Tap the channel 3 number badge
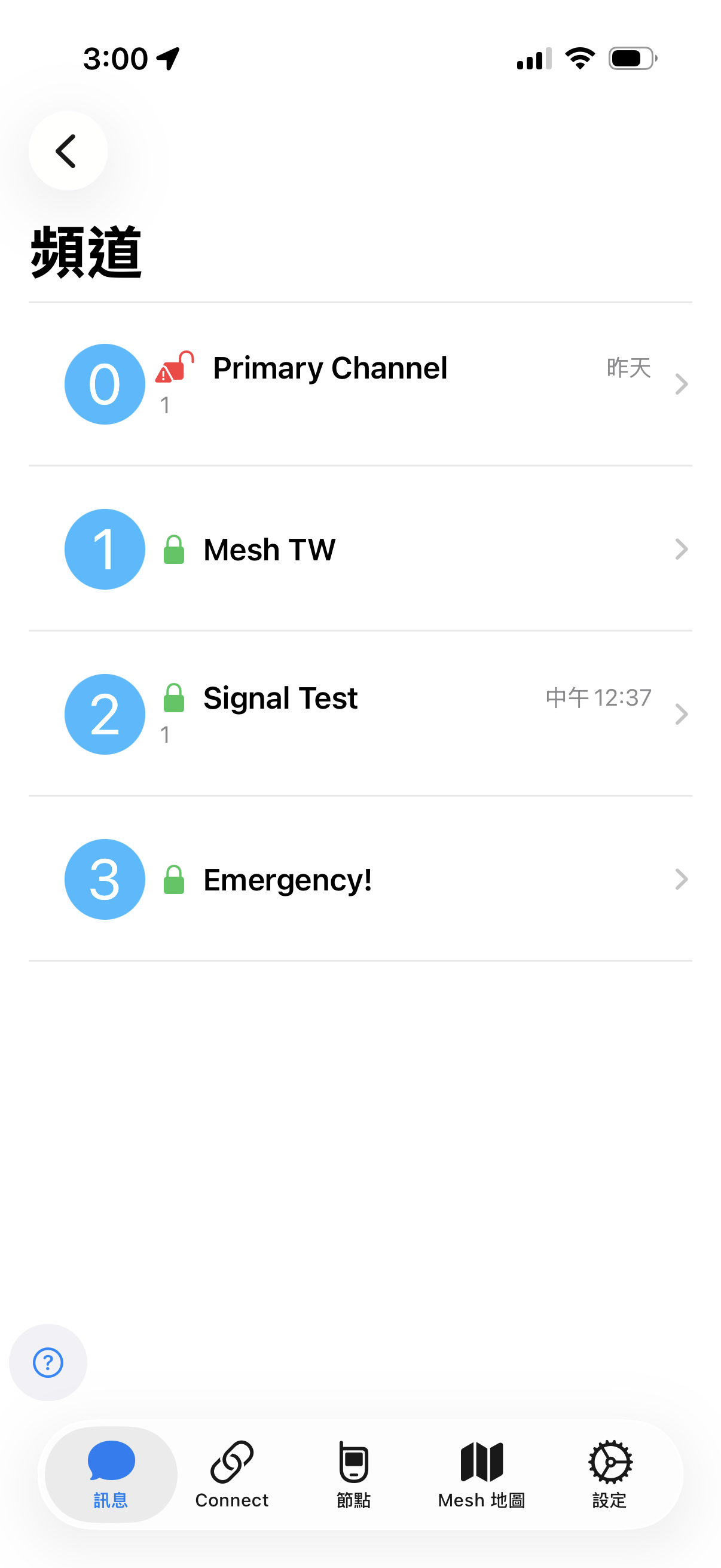This screenshot has height=1568, width=721. pyautogui.click(x=105, y=880)
